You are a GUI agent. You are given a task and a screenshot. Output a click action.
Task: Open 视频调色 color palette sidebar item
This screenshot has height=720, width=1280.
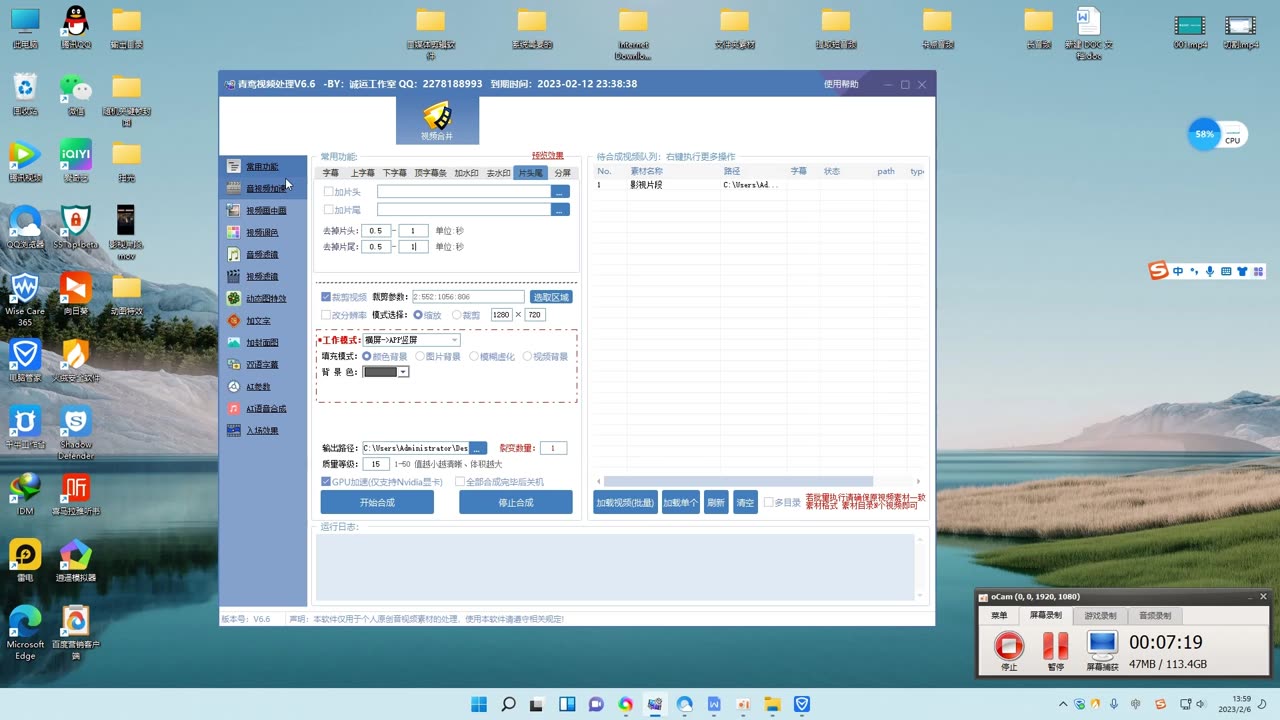[262, 232]
